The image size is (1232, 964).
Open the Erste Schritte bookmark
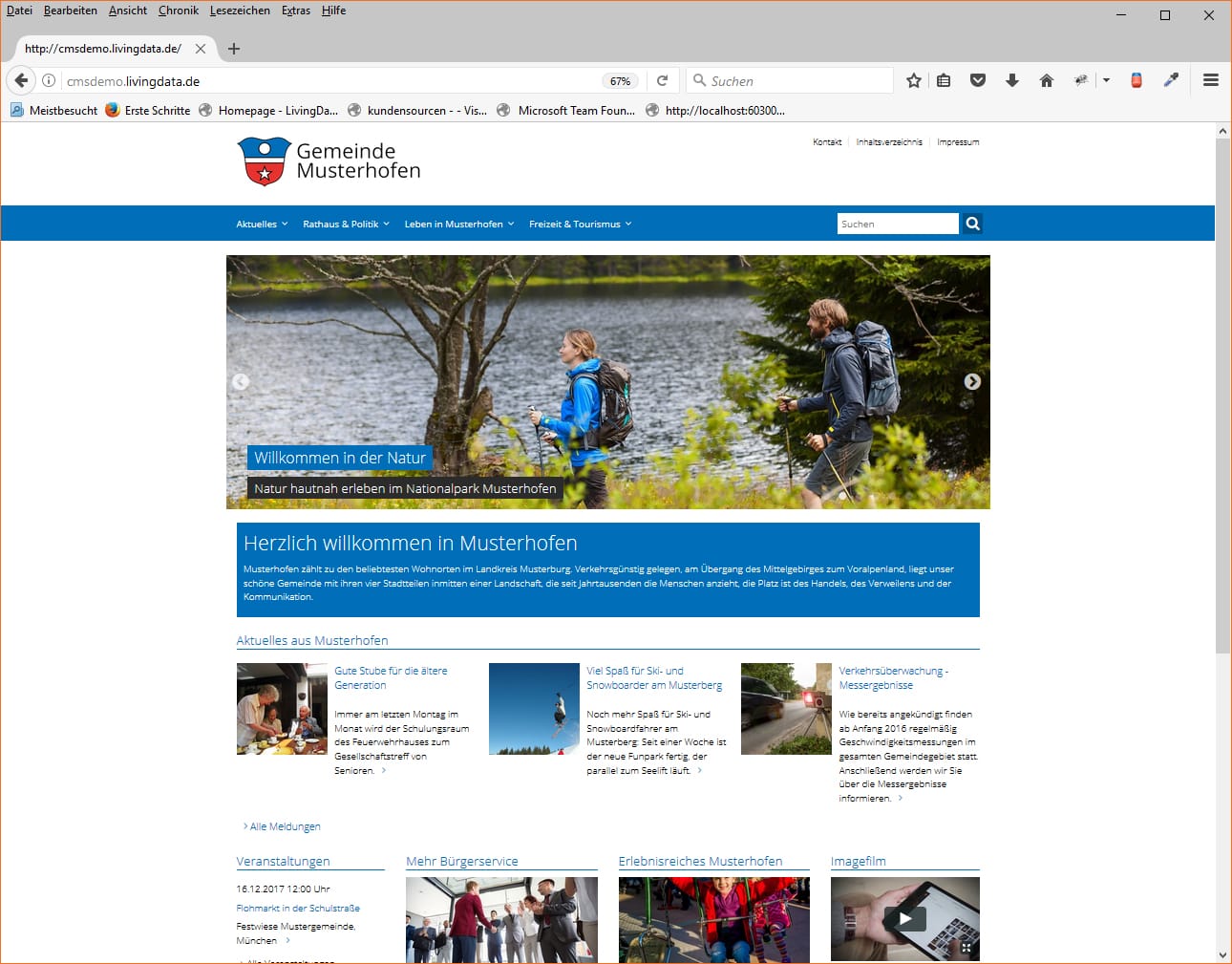click(x=147, y=110)
